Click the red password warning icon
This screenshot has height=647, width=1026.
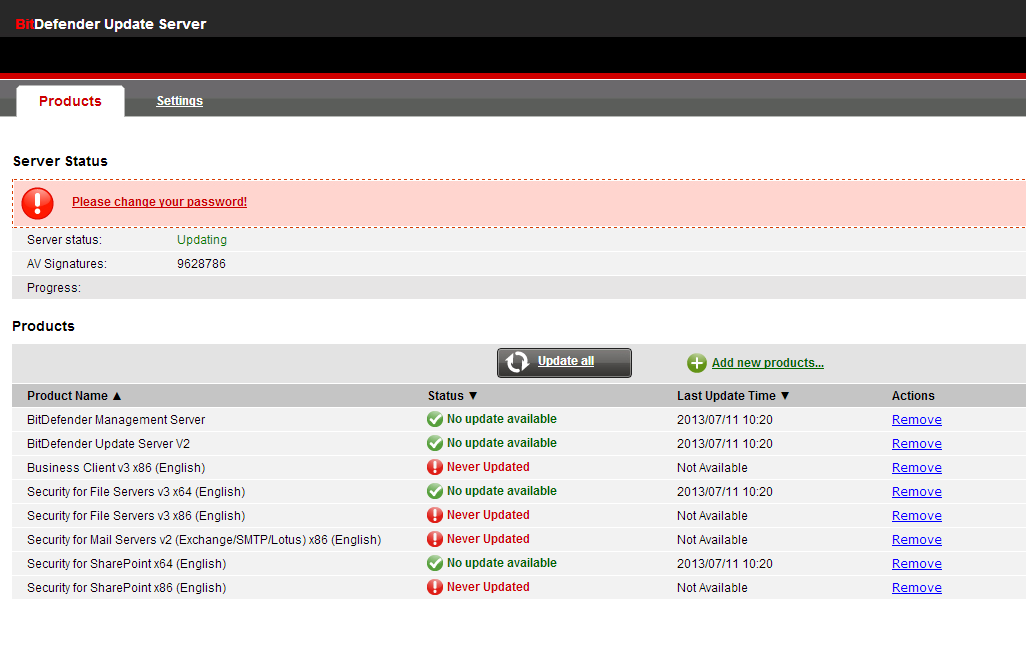pos(37,203)
